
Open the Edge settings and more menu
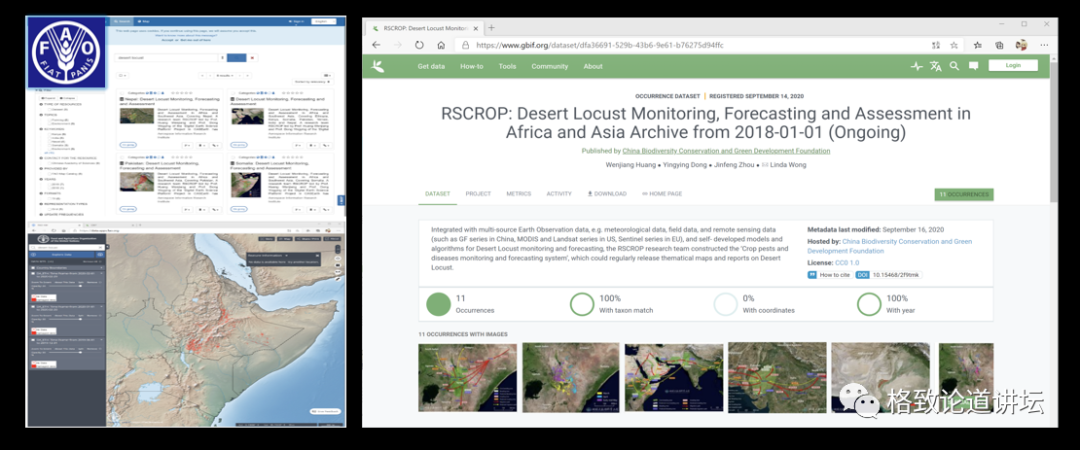tap(1044, 45)
